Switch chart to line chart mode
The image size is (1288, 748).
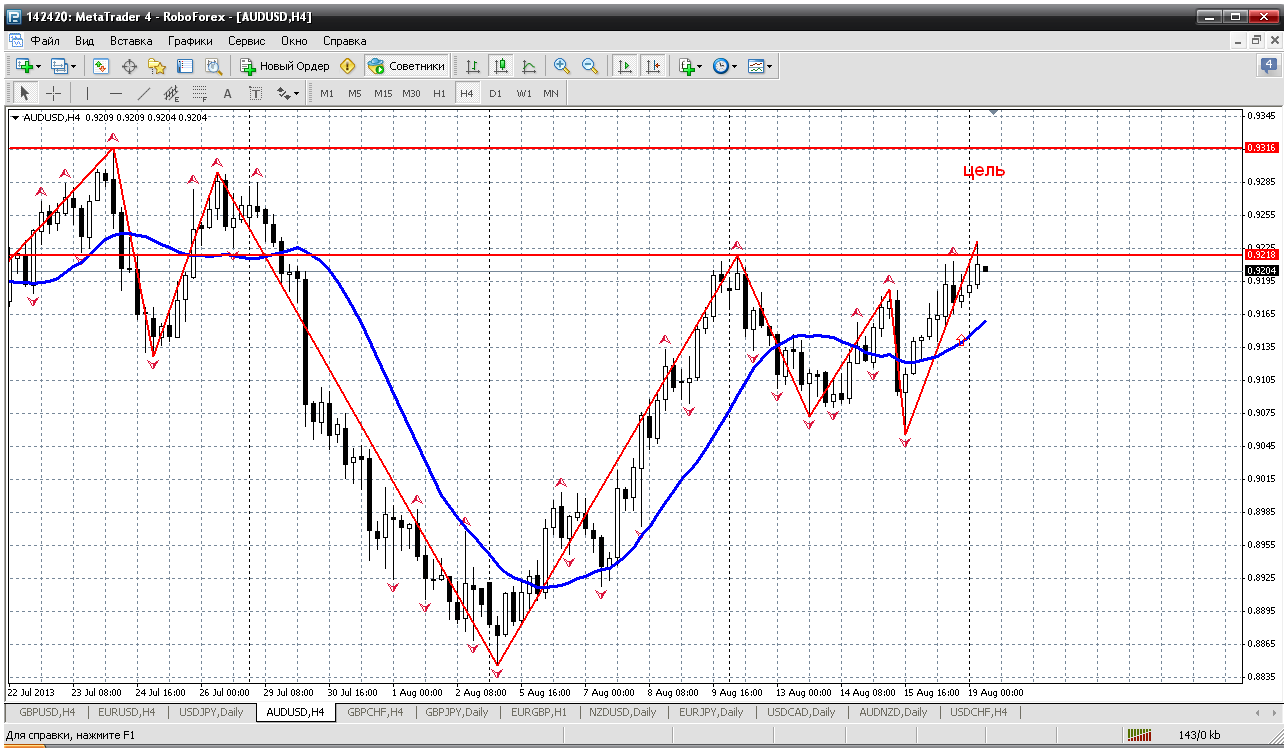tap(529, 66)
